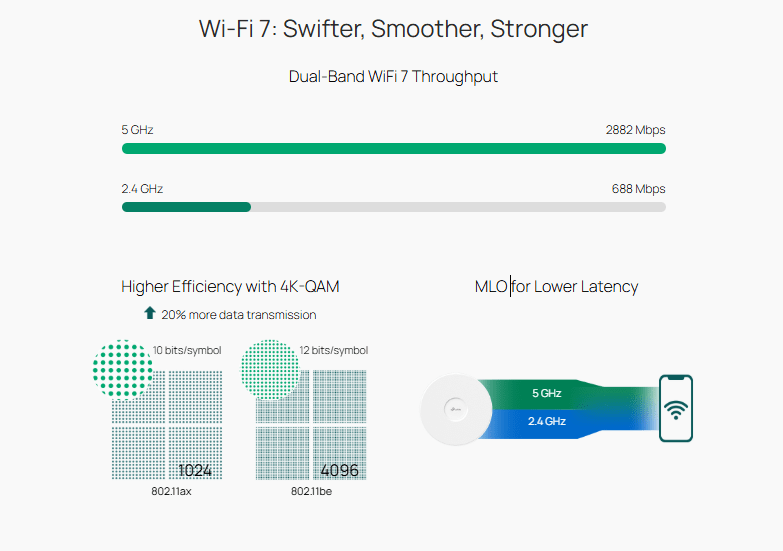Click the 2.4 GHz throughput progress bar
The height and width of the screenshot is (551, 783).
393,207
